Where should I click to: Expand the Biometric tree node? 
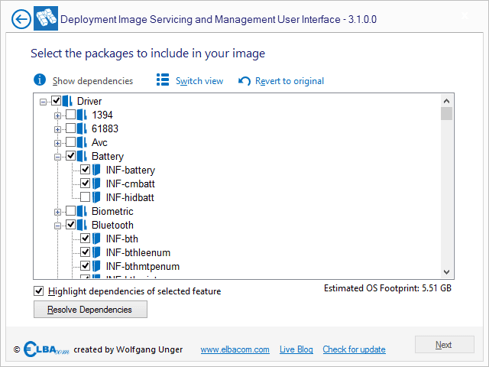tap(57, 212)
